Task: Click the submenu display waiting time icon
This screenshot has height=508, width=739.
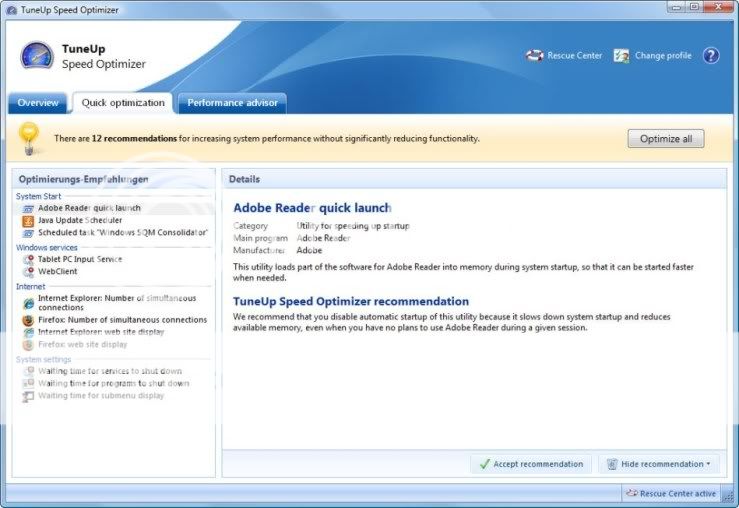Action: [x=28, y=396]
